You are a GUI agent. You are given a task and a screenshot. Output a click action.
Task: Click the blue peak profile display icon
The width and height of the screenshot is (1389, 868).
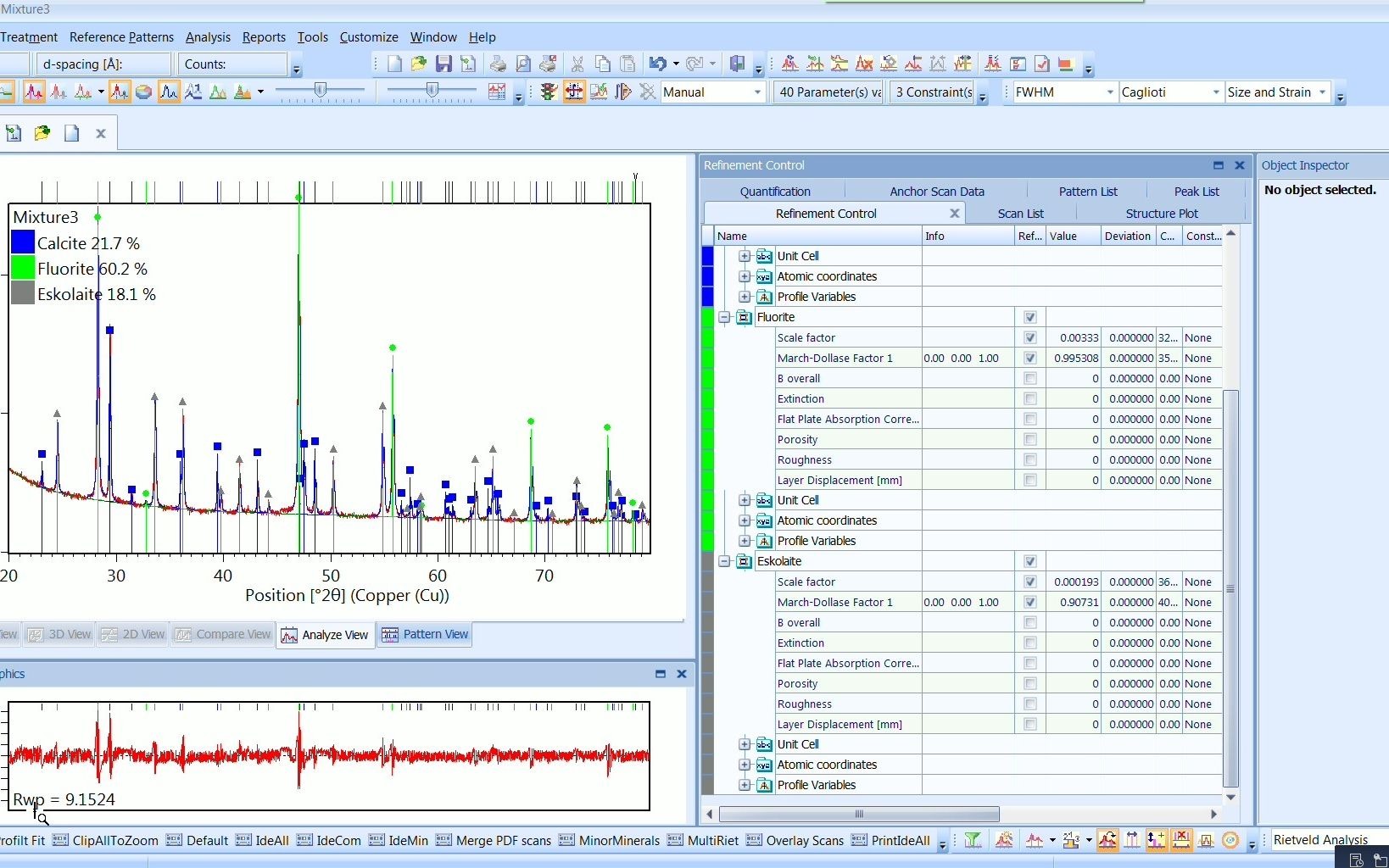point(169,92)
